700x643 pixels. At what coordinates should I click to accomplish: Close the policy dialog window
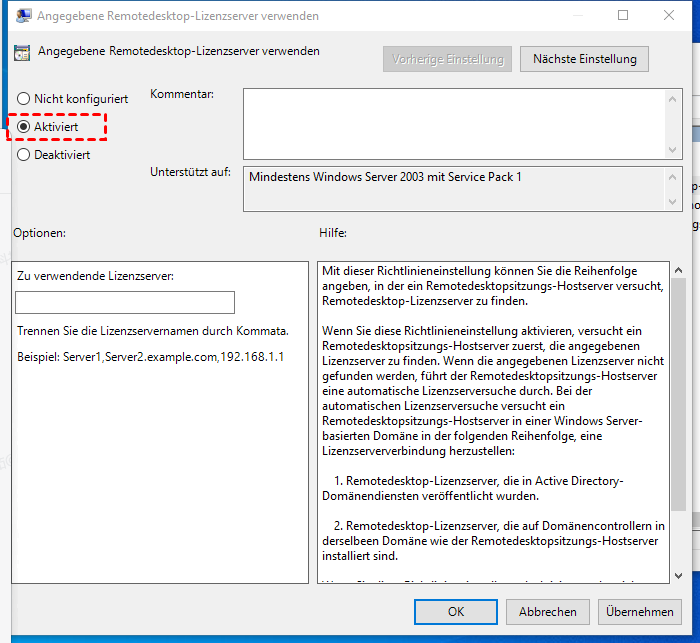tap(669, 15)
